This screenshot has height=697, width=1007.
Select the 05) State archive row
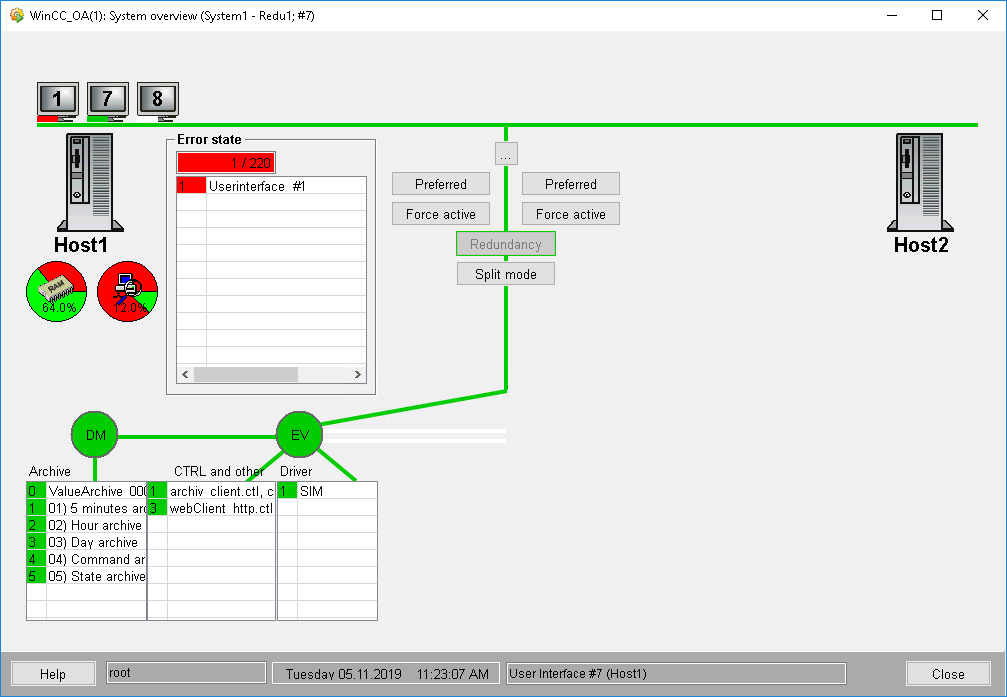[x=87, y=576]
